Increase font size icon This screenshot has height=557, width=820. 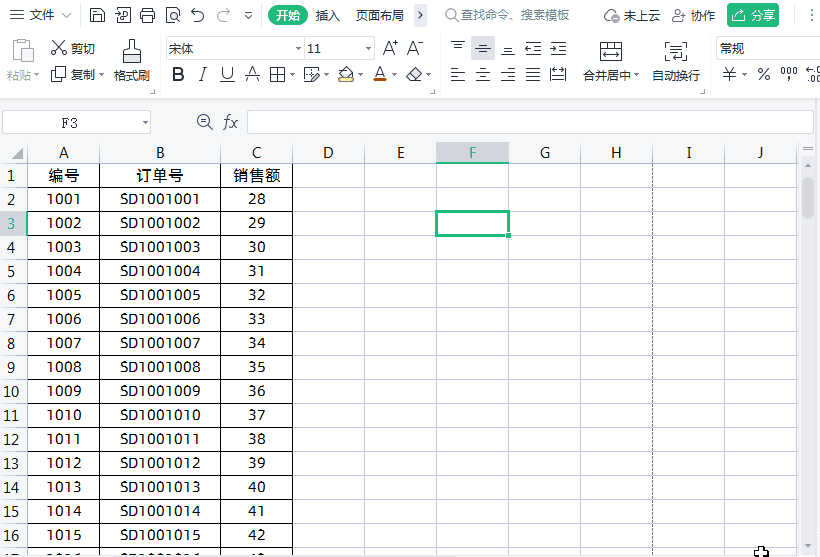(x=390, y=48)
